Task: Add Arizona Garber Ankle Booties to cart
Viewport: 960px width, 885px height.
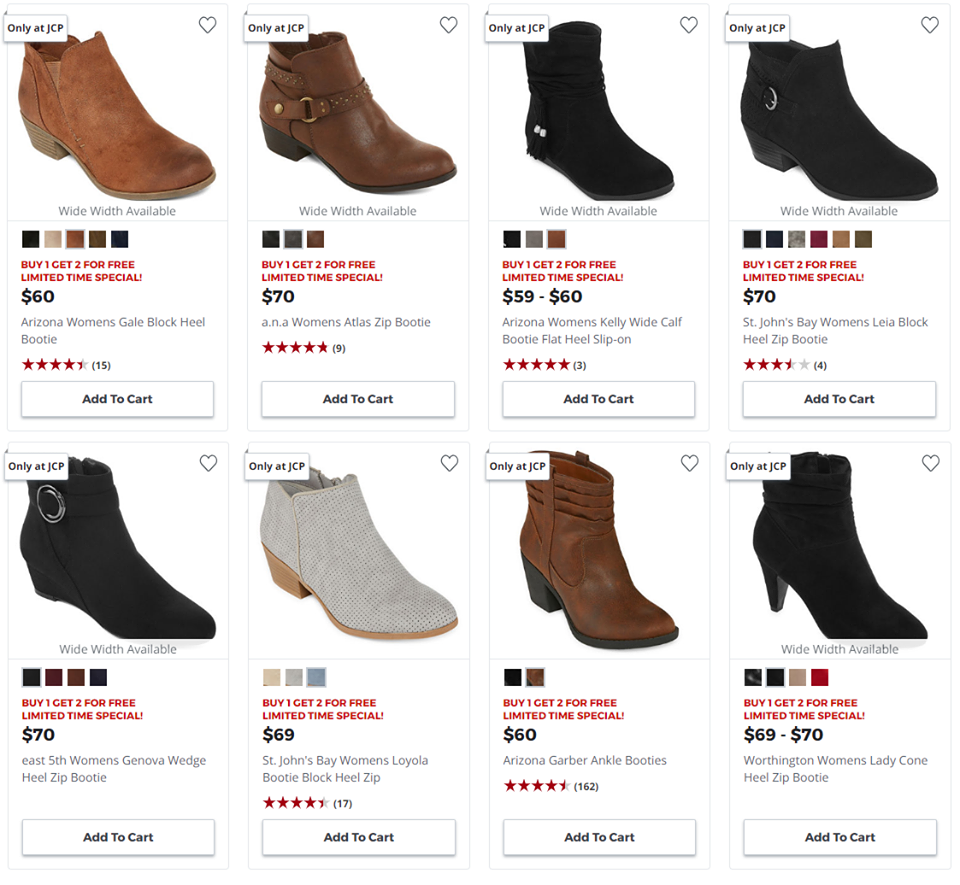Action: [x=599, y=837]
